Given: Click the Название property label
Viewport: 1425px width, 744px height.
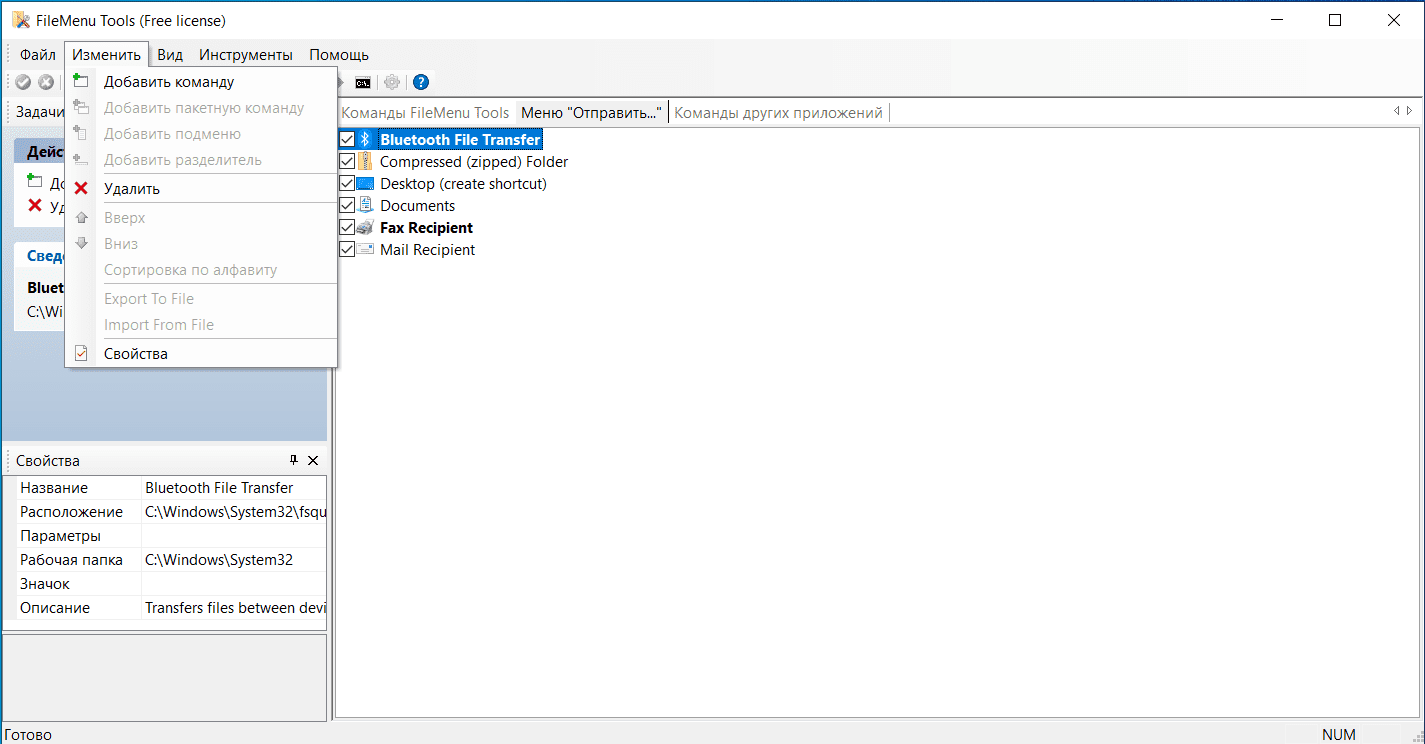Looking at the screenshot, I should tap(54, 488).
